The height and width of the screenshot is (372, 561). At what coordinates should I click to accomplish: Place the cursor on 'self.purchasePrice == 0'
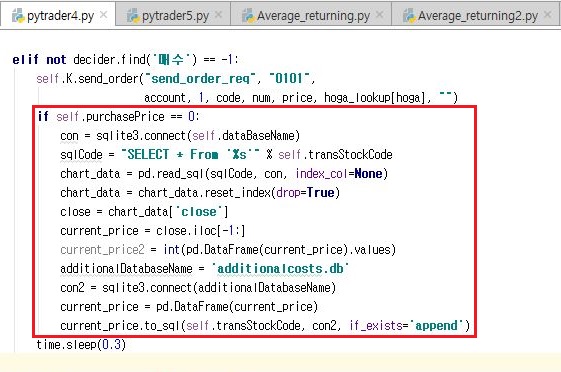pos(125,116)
